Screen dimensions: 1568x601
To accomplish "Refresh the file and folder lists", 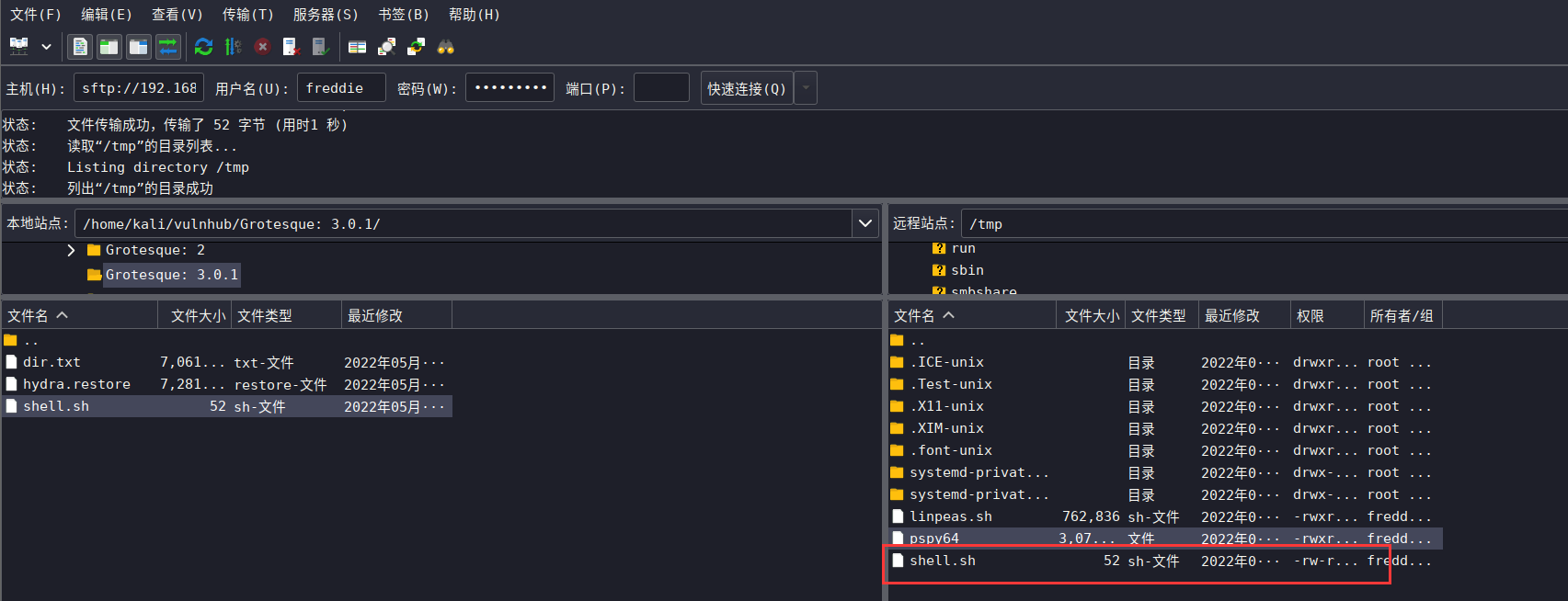I will [204, 46].
